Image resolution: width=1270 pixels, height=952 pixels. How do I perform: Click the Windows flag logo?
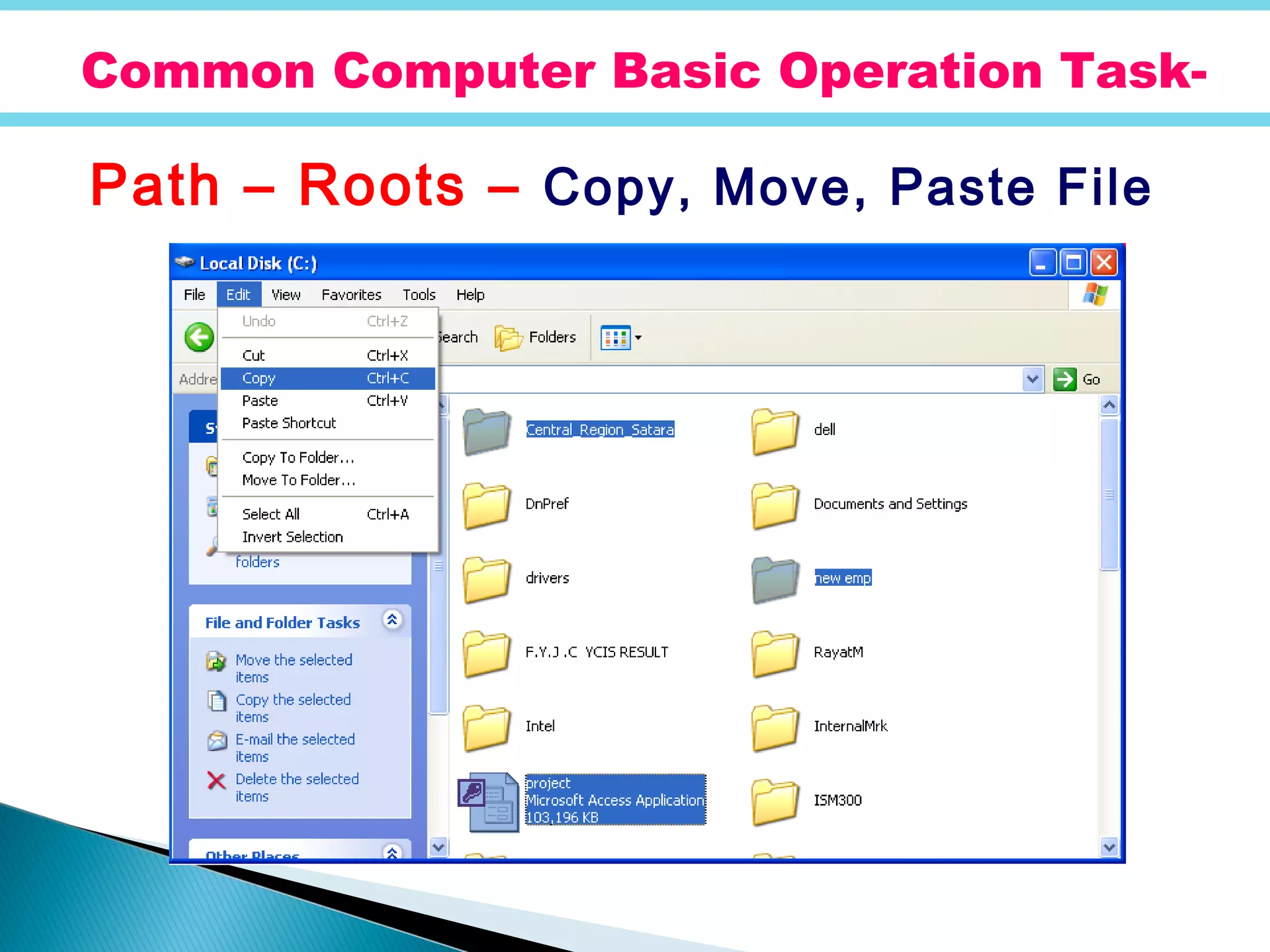point(1095,295)
